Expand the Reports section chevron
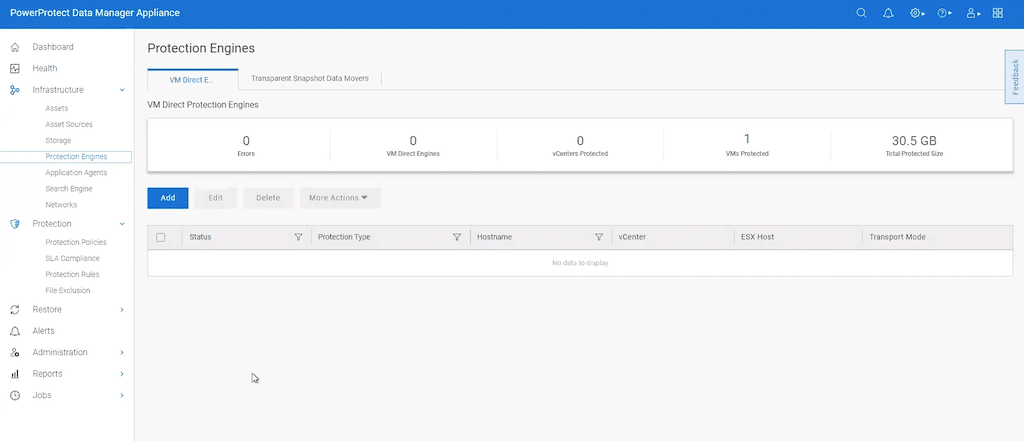The image size is (1024, 441). (122, 374)
